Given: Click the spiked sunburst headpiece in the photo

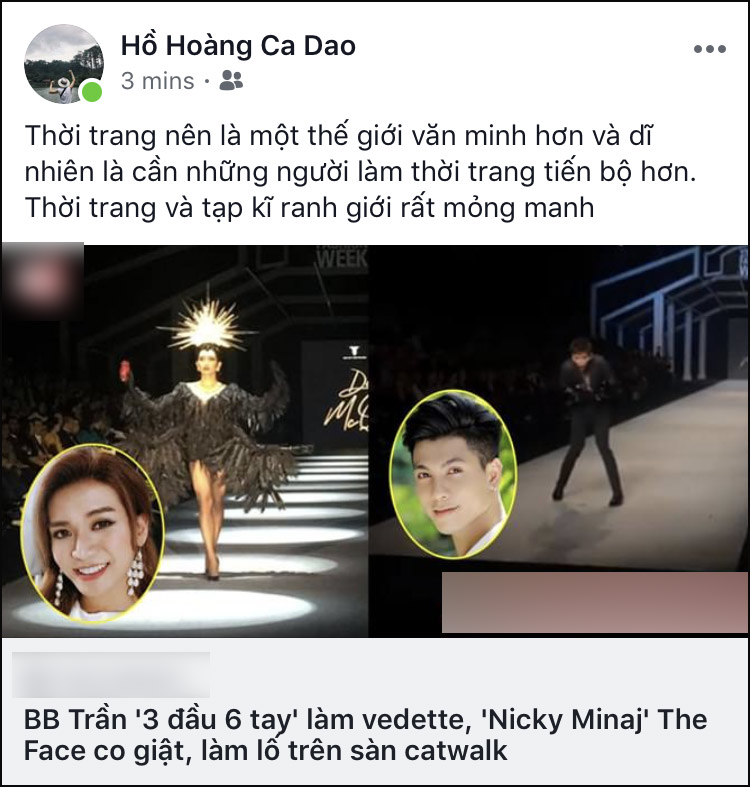Looking at the screenshot, I should point(206,325).
